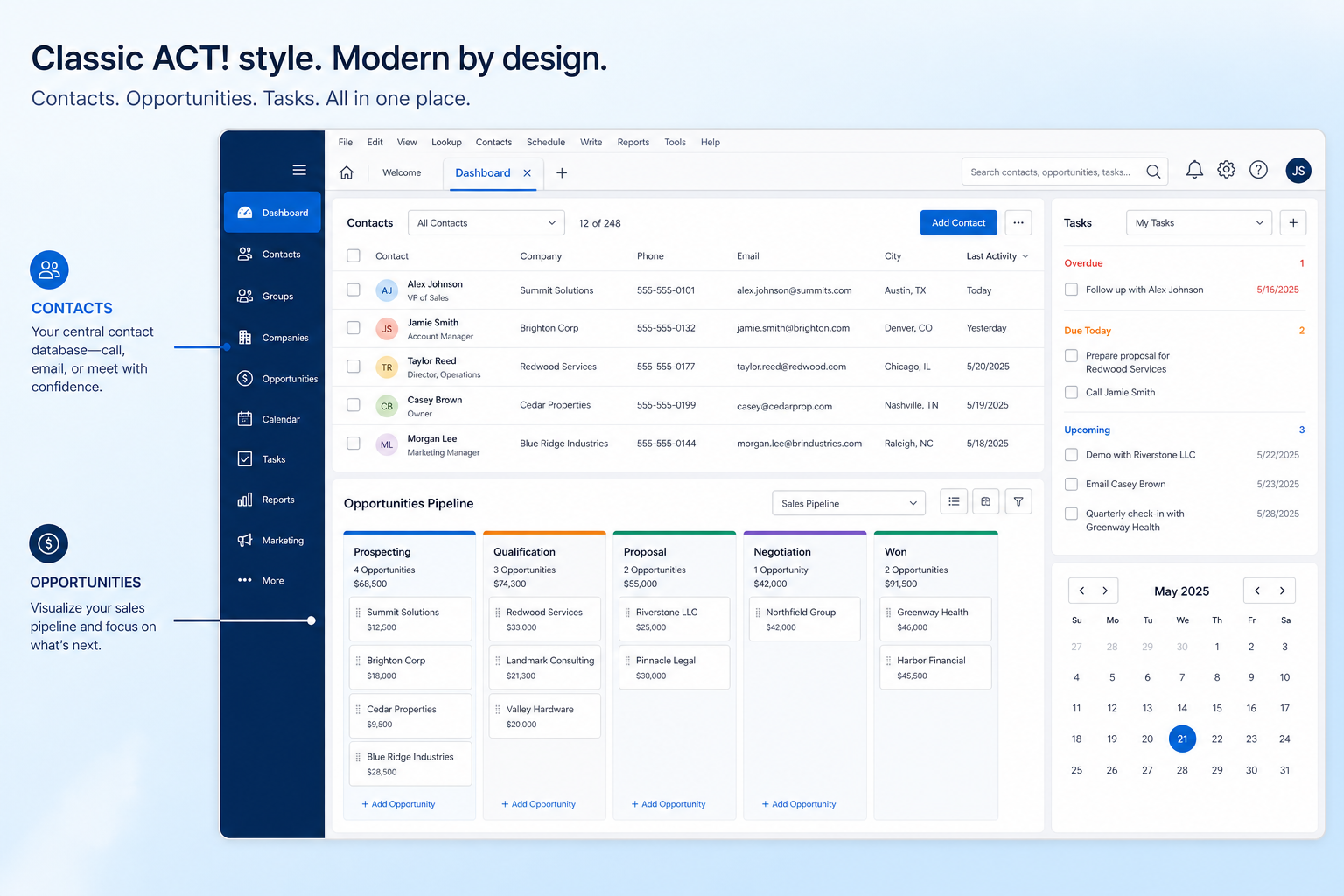Sort by Last Activity column arrow
Image resolution: width=1344 pixels, height=896 pixels.
tap(1025, 256)
